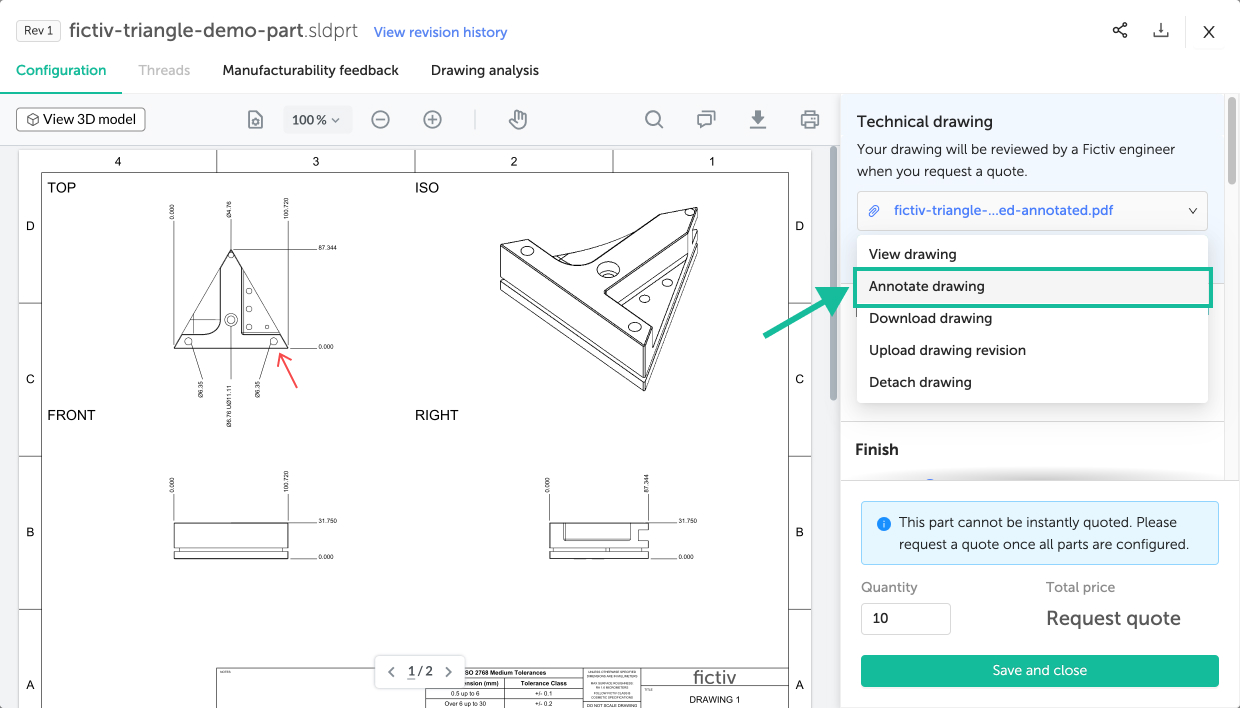Zoom in with the plus icon
Viewport: 1240px width, 708px height.
click(x=432, y=120)
